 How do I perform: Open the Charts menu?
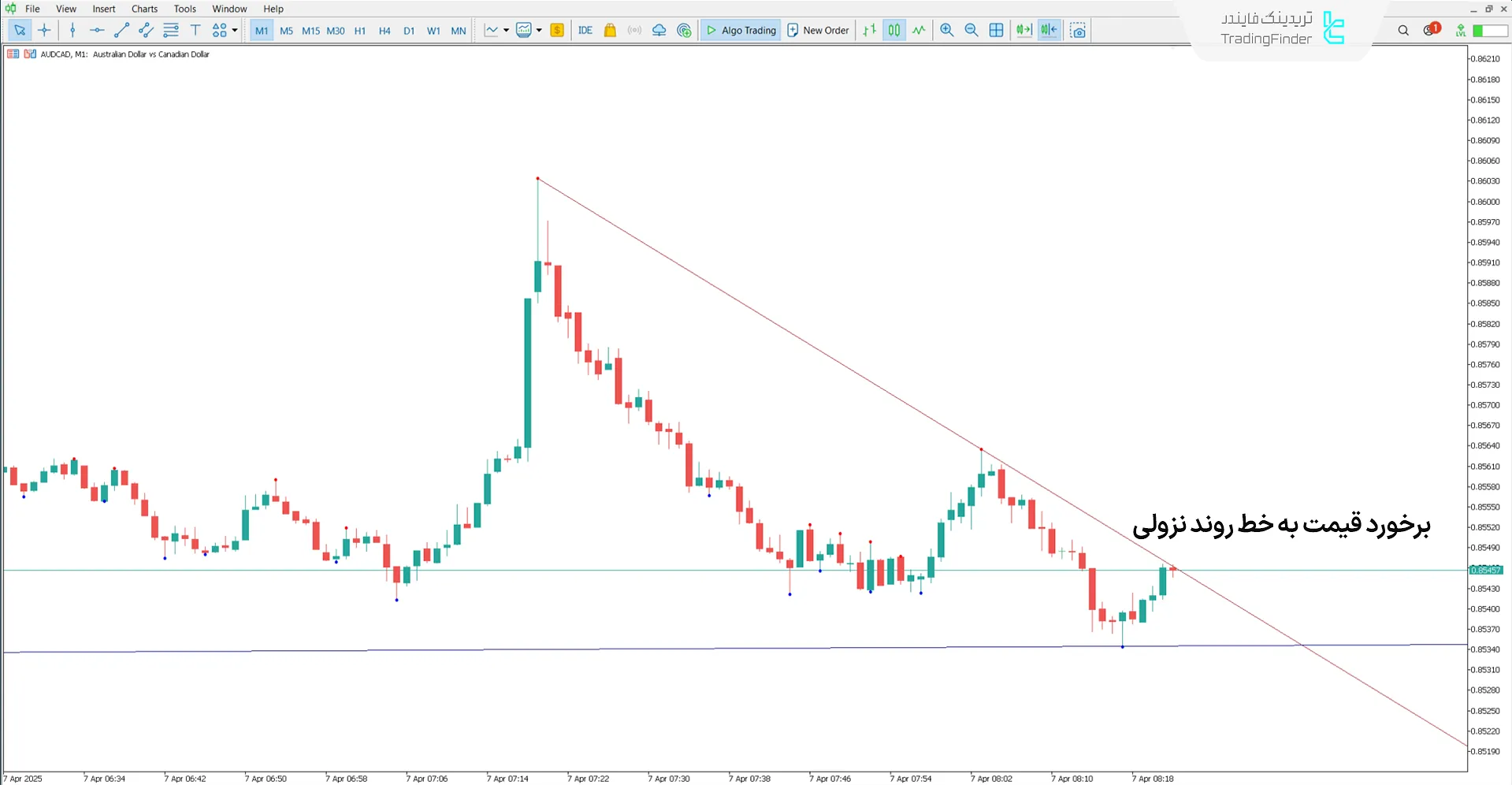tap(144, 9)
